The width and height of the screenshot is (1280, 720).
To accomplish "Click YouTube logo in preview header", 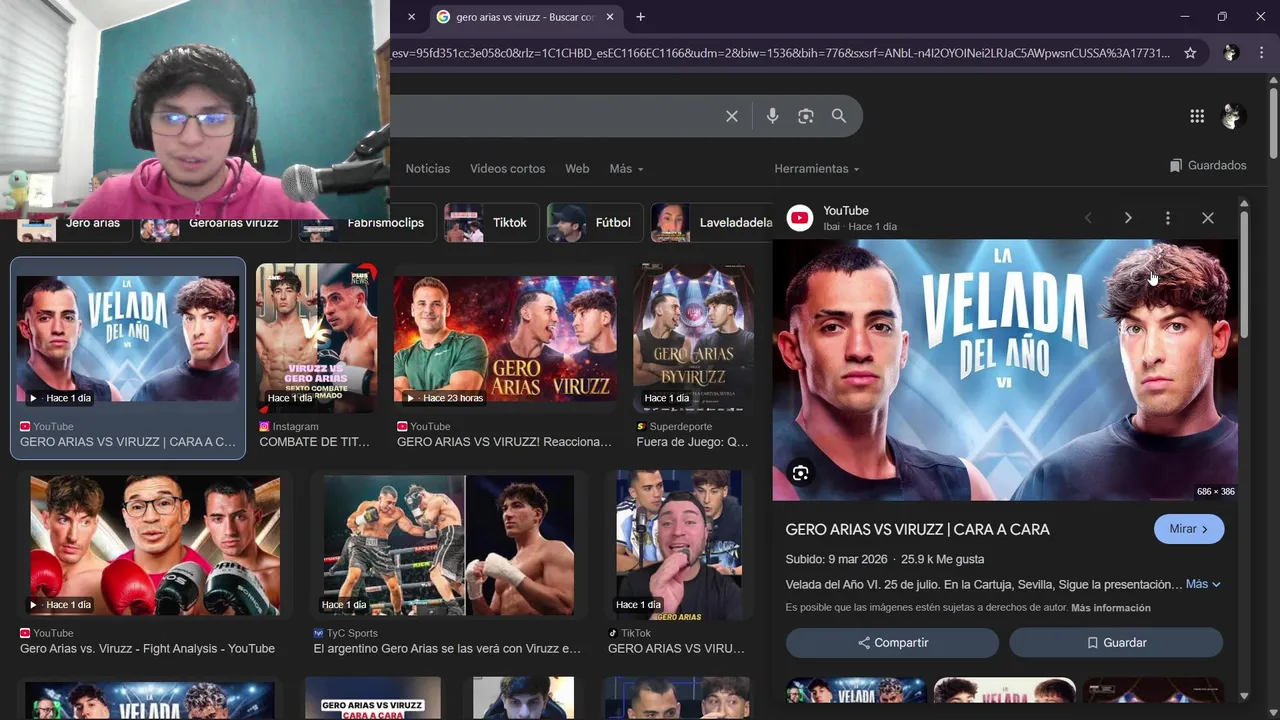I will (x=800, y=218).
